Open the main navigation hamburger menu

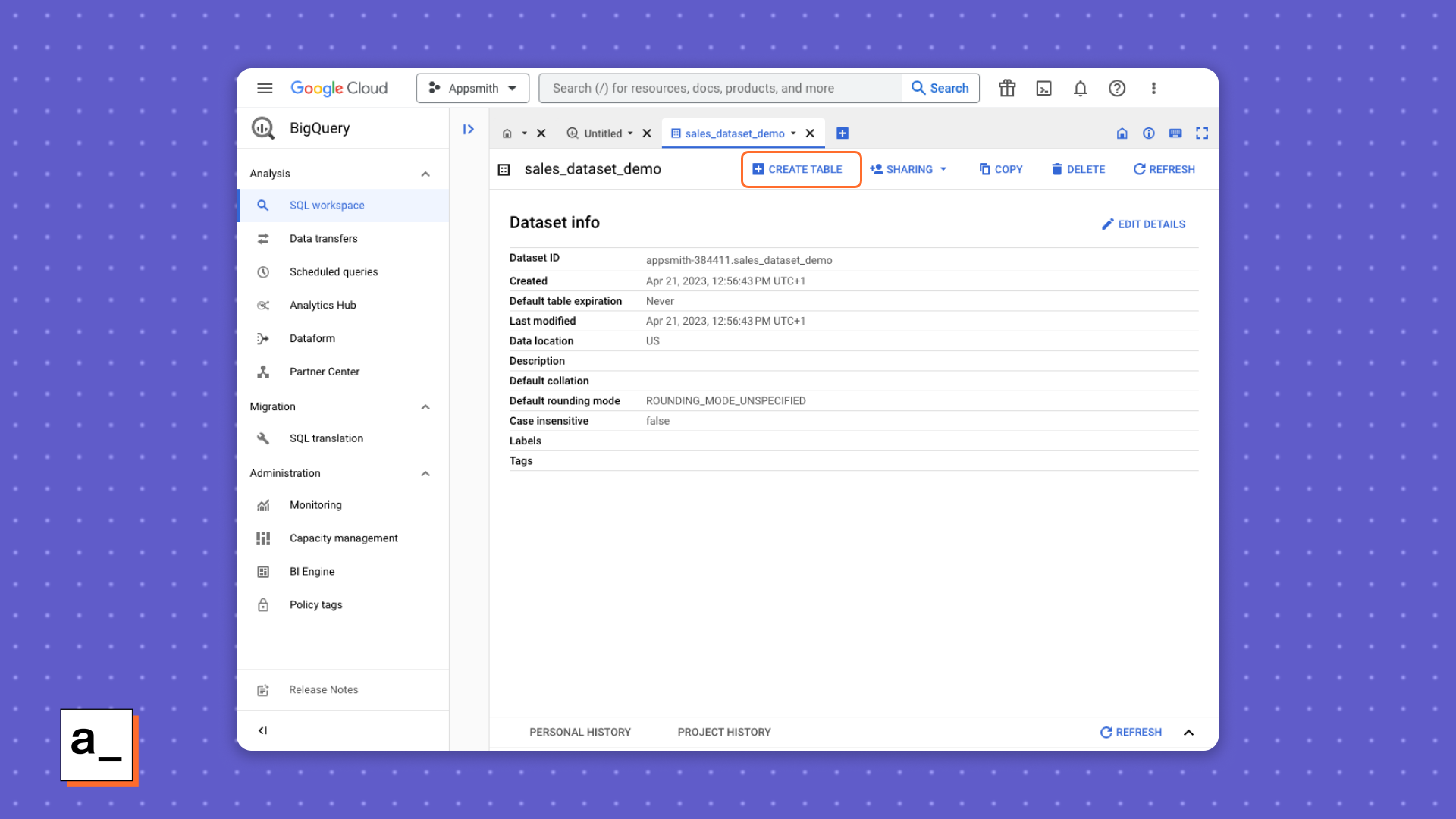[265, 88]
